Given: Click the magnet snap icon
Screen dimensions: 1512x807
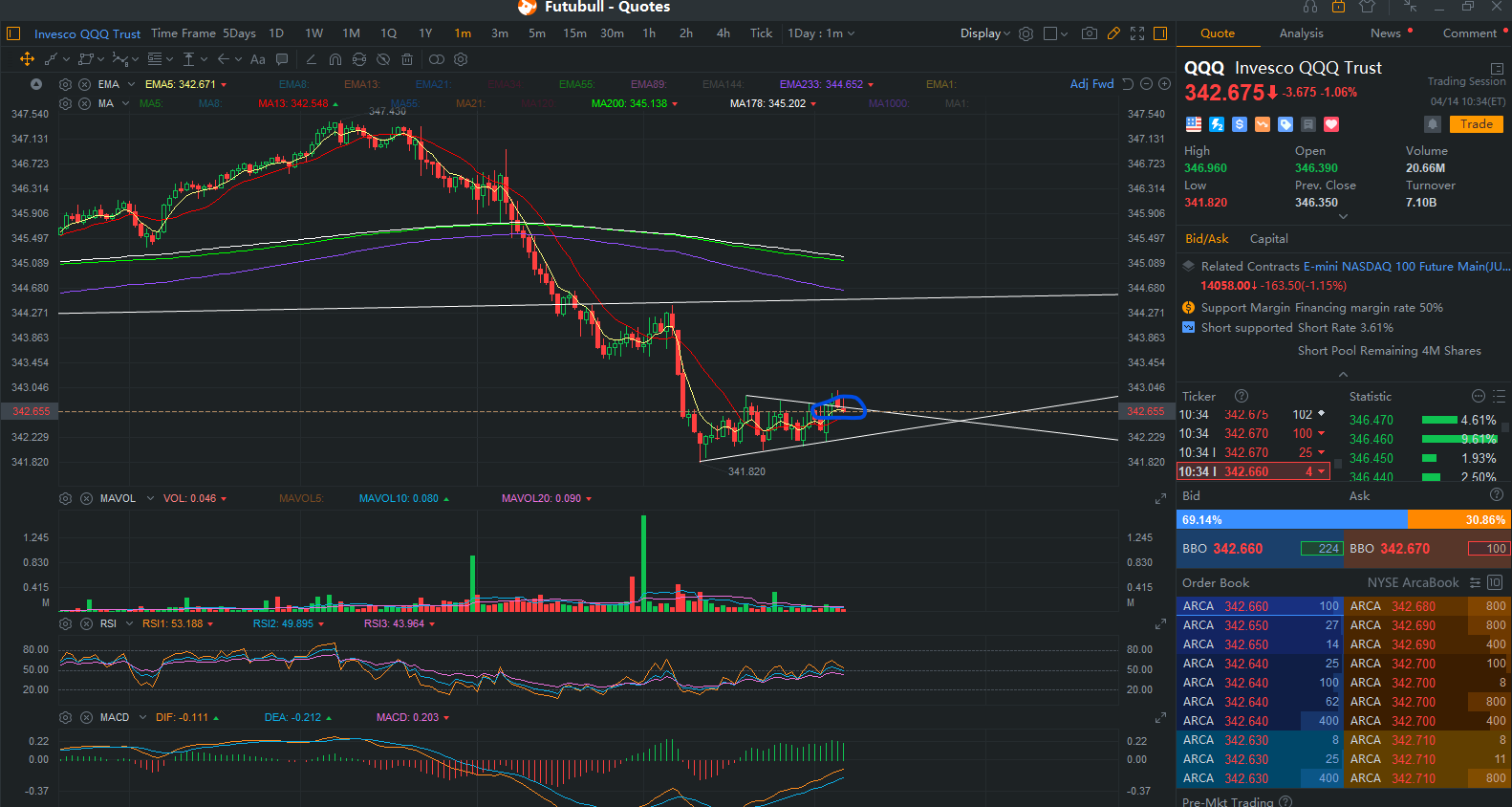Looking at the screenshot, I should [335, 59].
